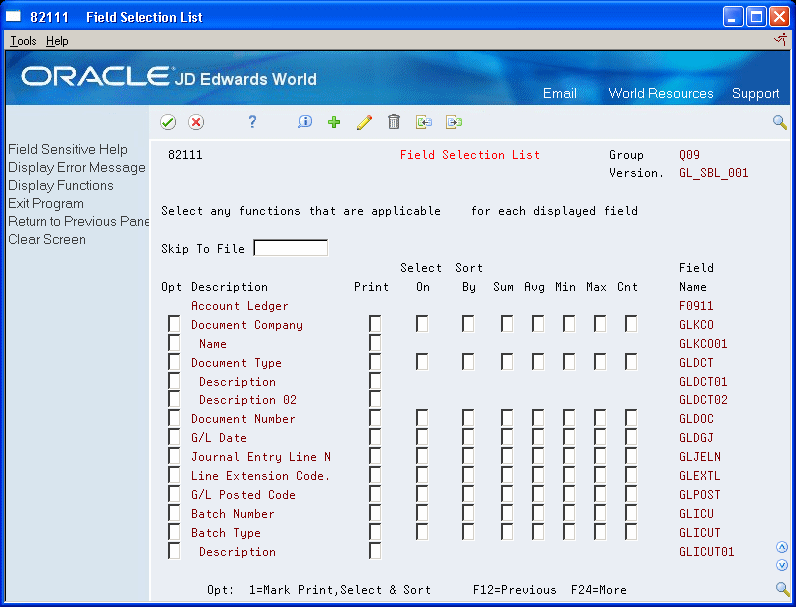Click the green checkmark OK icon
Image resolution: width=796 pixels, height=607 pixels.
168,122
